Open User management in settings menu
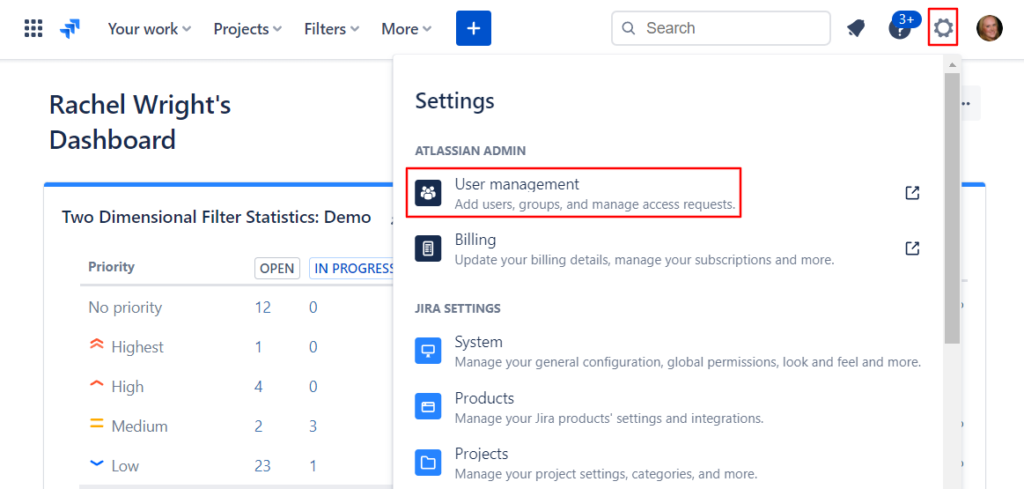 (574, 193)
